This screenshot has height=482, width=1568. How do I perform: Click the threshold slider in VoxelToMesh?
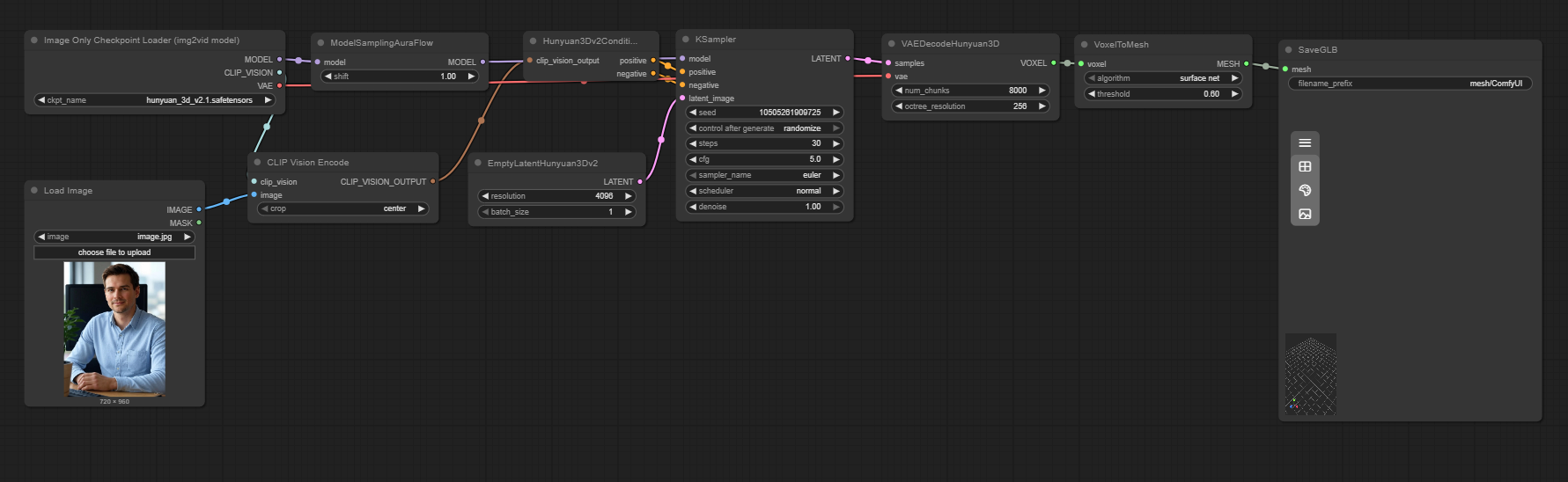coord(1162,94)
